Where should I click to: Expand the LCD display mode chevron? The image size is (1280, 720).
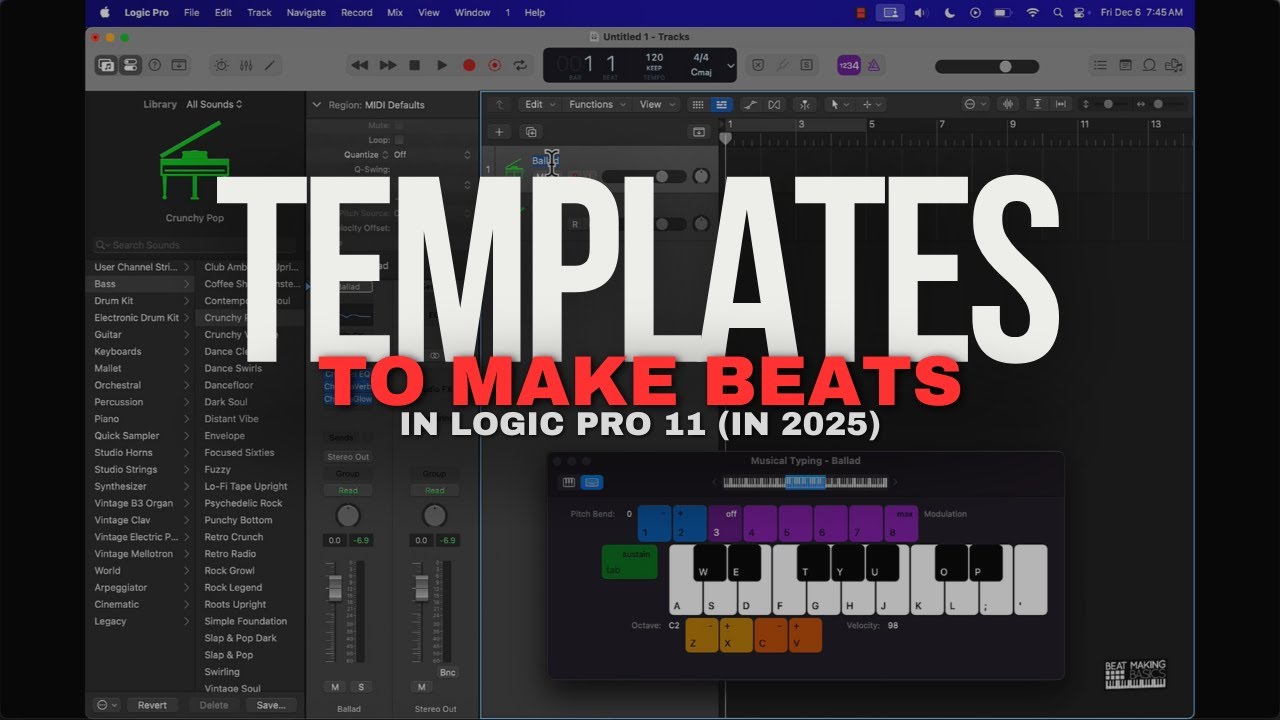pos(730,66)
